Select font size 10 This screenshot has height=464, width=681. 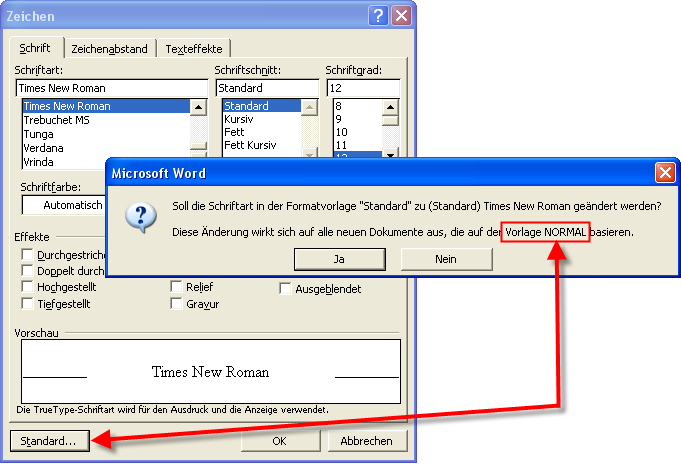coord(358,132)
